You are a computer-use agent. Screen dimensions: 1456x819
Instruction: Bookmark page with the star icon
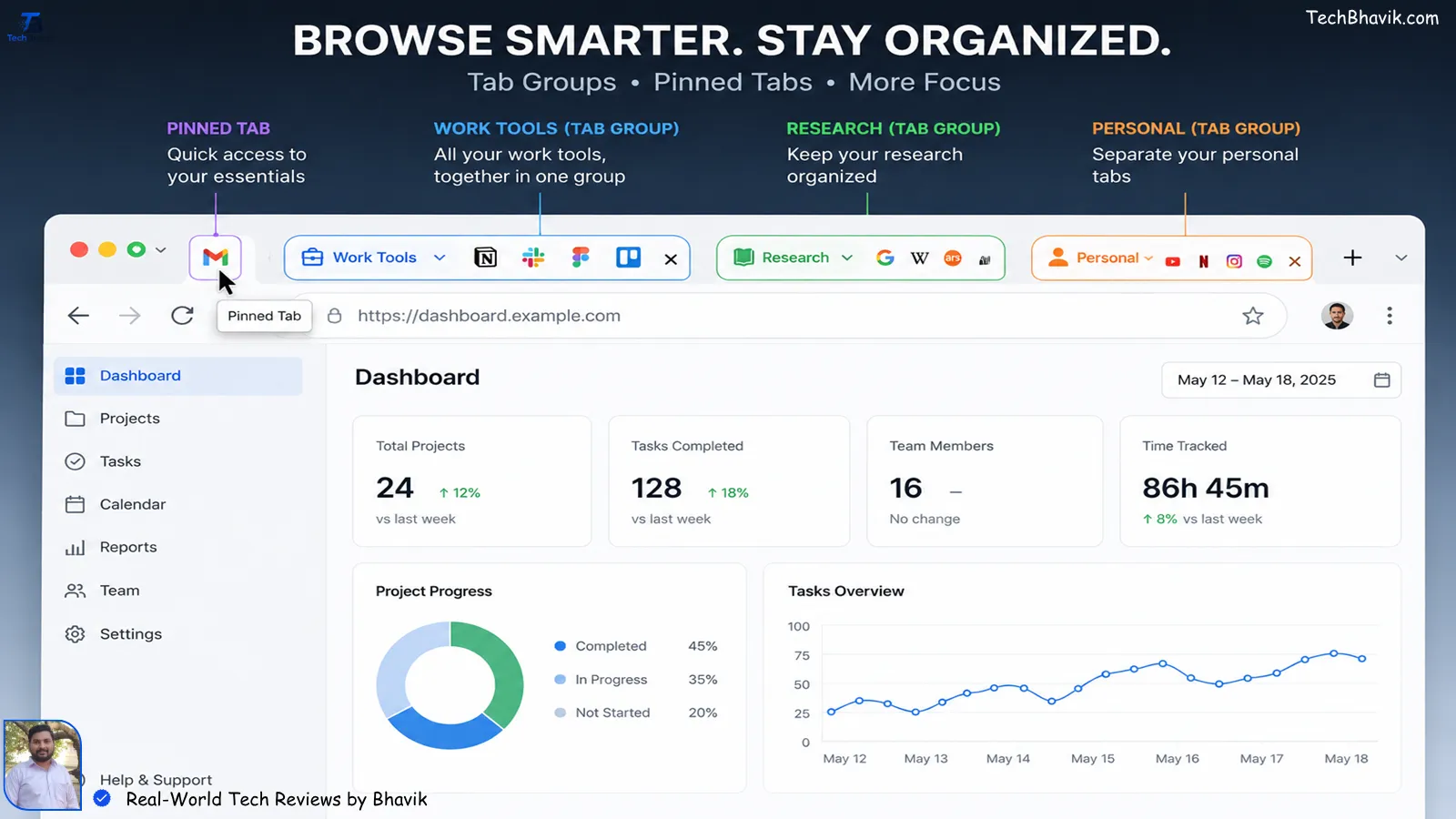[x=1253, y=316]
